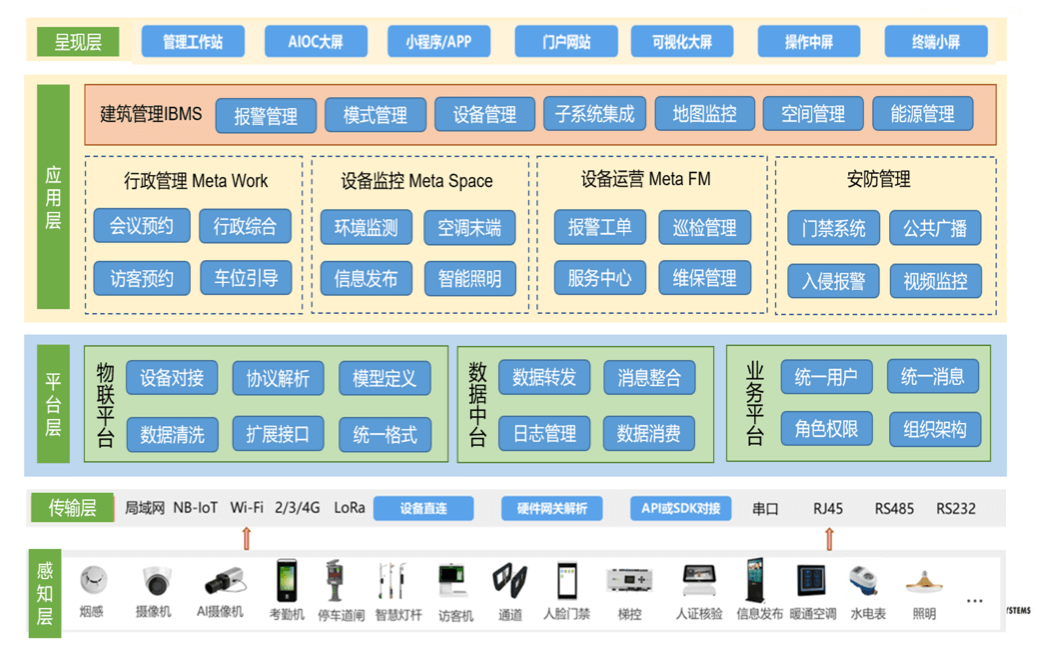Click the 报警管理 button in 建筑管理IBMS
Screen dimensions: 1062x646
265,116
